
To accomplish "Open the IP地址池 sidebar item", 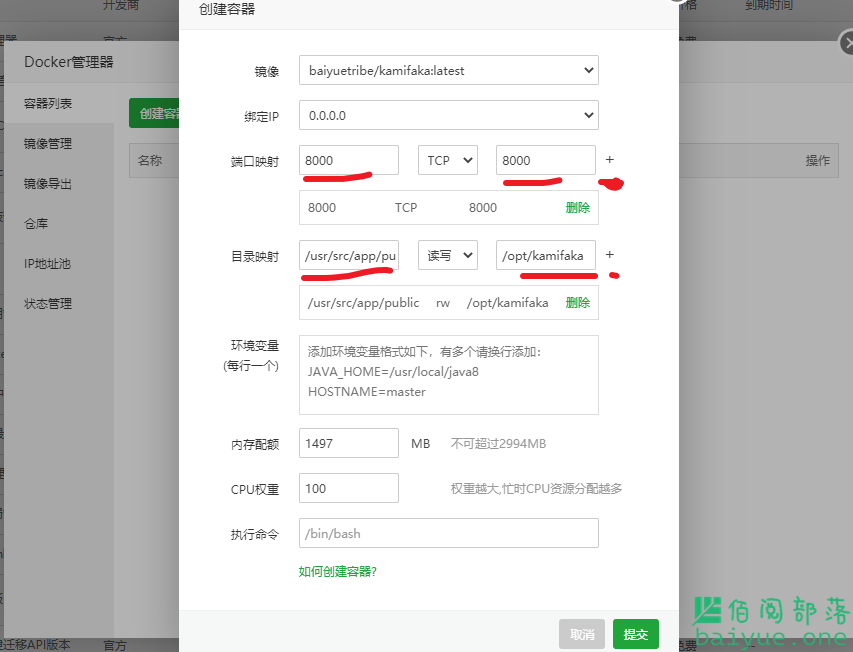I will point(47,264).
